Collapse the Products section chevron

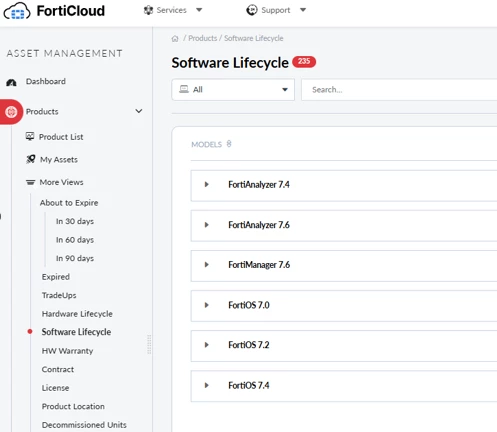pyautogui.click(x=139, y=111)
